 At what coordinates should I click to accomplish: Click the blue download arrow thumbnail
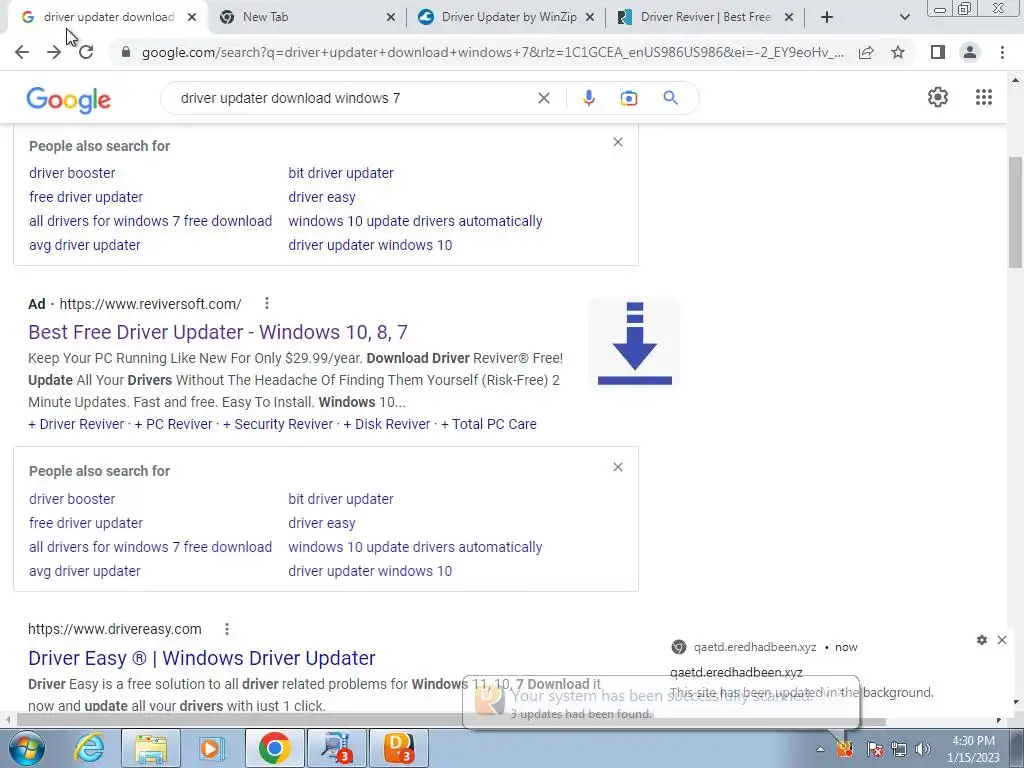tap(634, 344)
